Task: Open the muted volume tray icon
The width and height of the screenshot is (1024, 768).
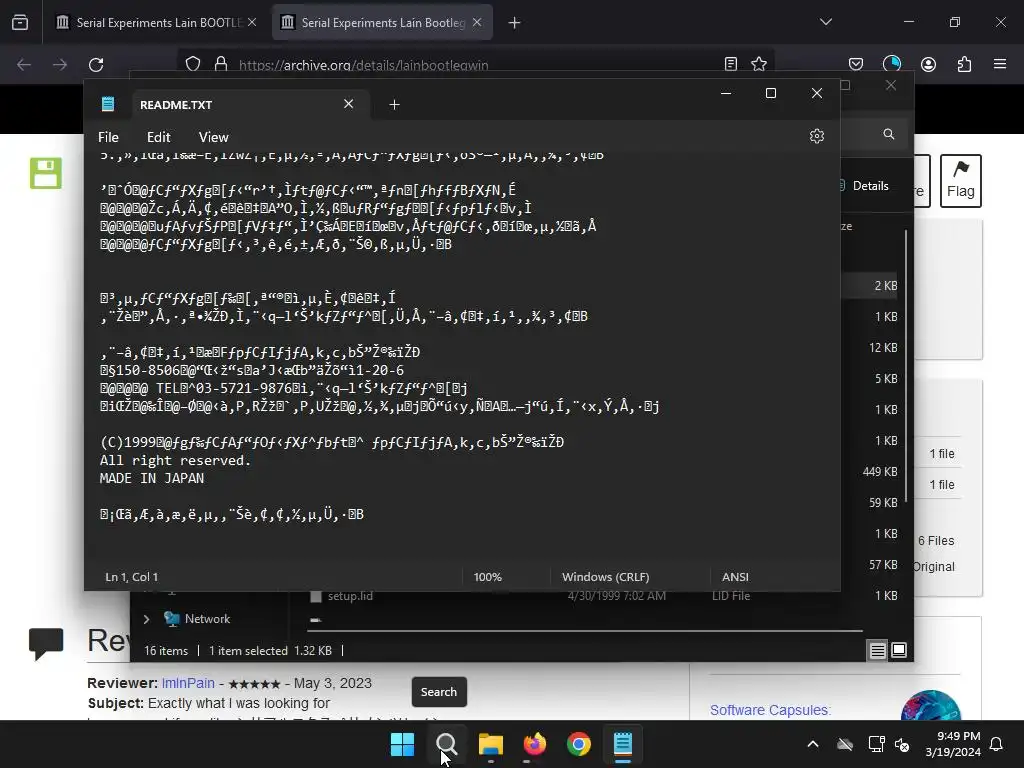Action: click(x=903, y=744)
